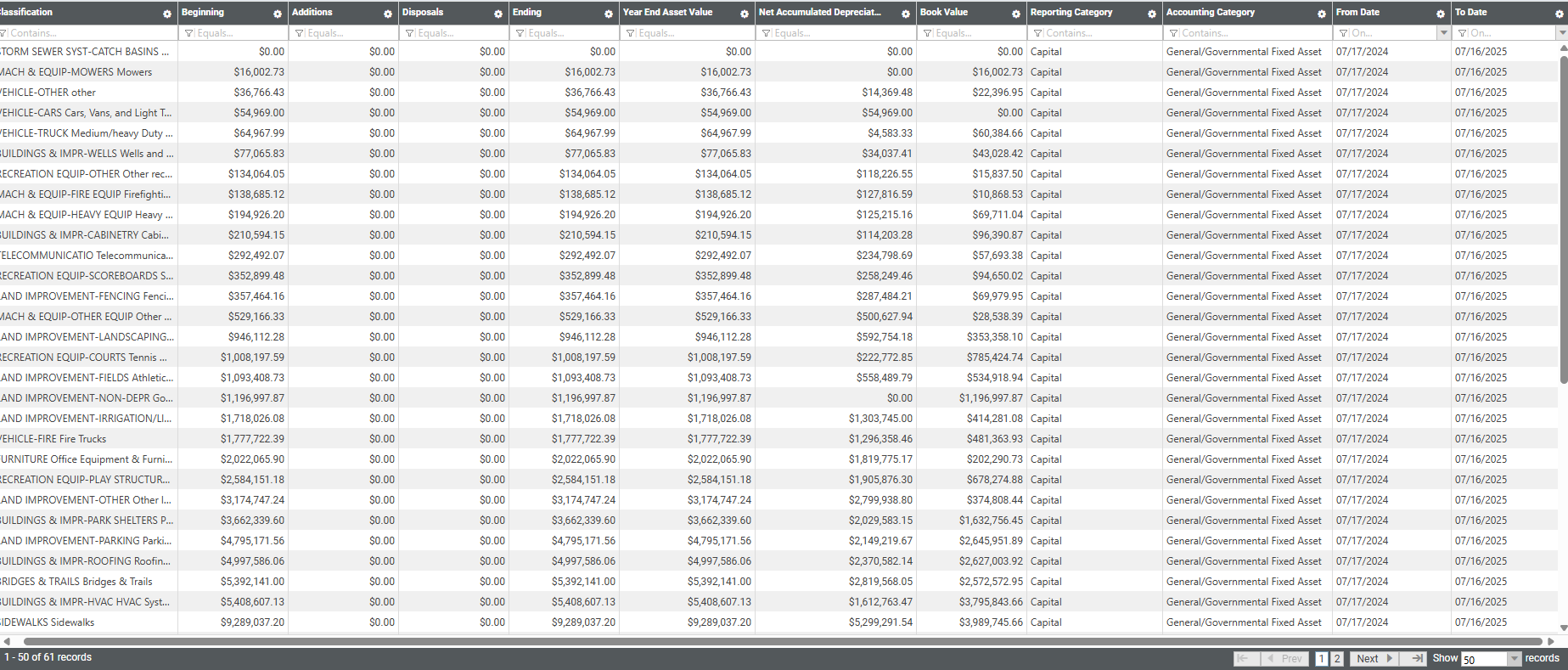
Task: Open Beginning column settings gear
Action: click(x=278, y=14)
